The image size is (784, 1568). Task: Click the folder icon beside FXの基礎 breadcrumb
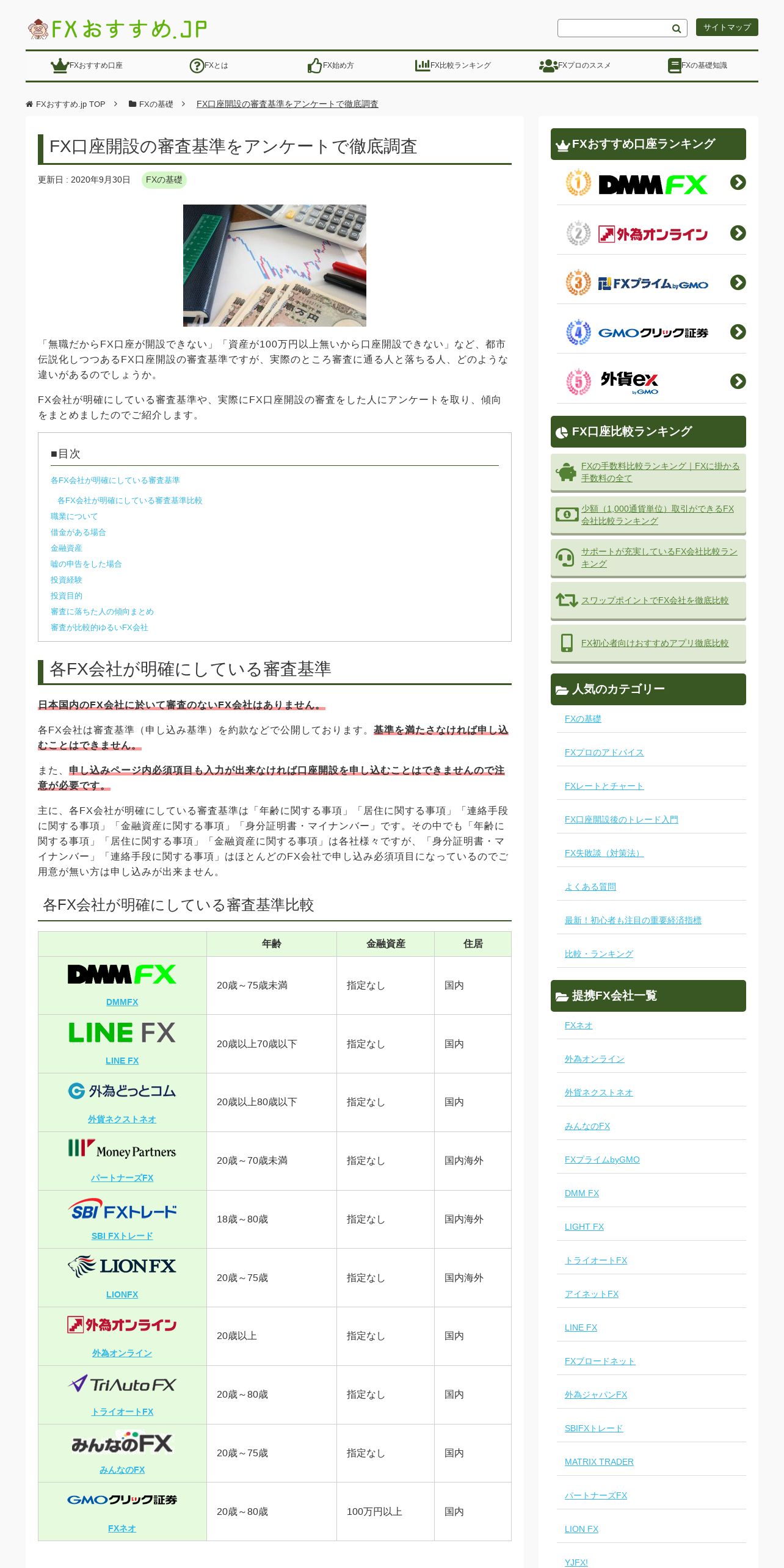132,104
